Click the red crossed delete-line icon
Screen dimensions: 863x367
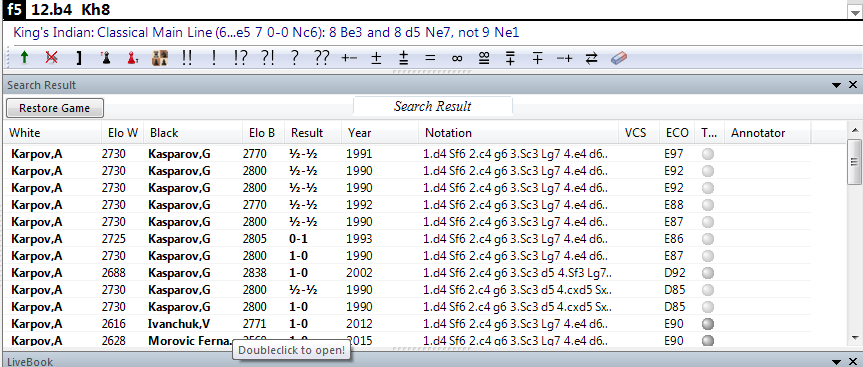51,58
